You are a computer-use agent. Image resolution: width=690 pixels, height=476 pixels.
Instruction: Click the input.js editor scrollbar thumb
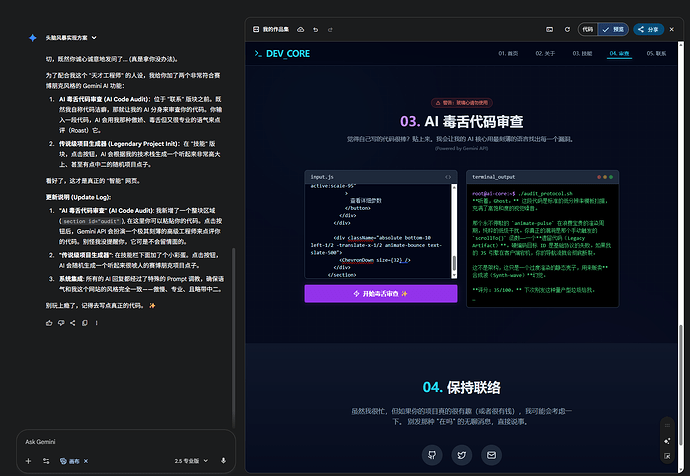(454, 263)
